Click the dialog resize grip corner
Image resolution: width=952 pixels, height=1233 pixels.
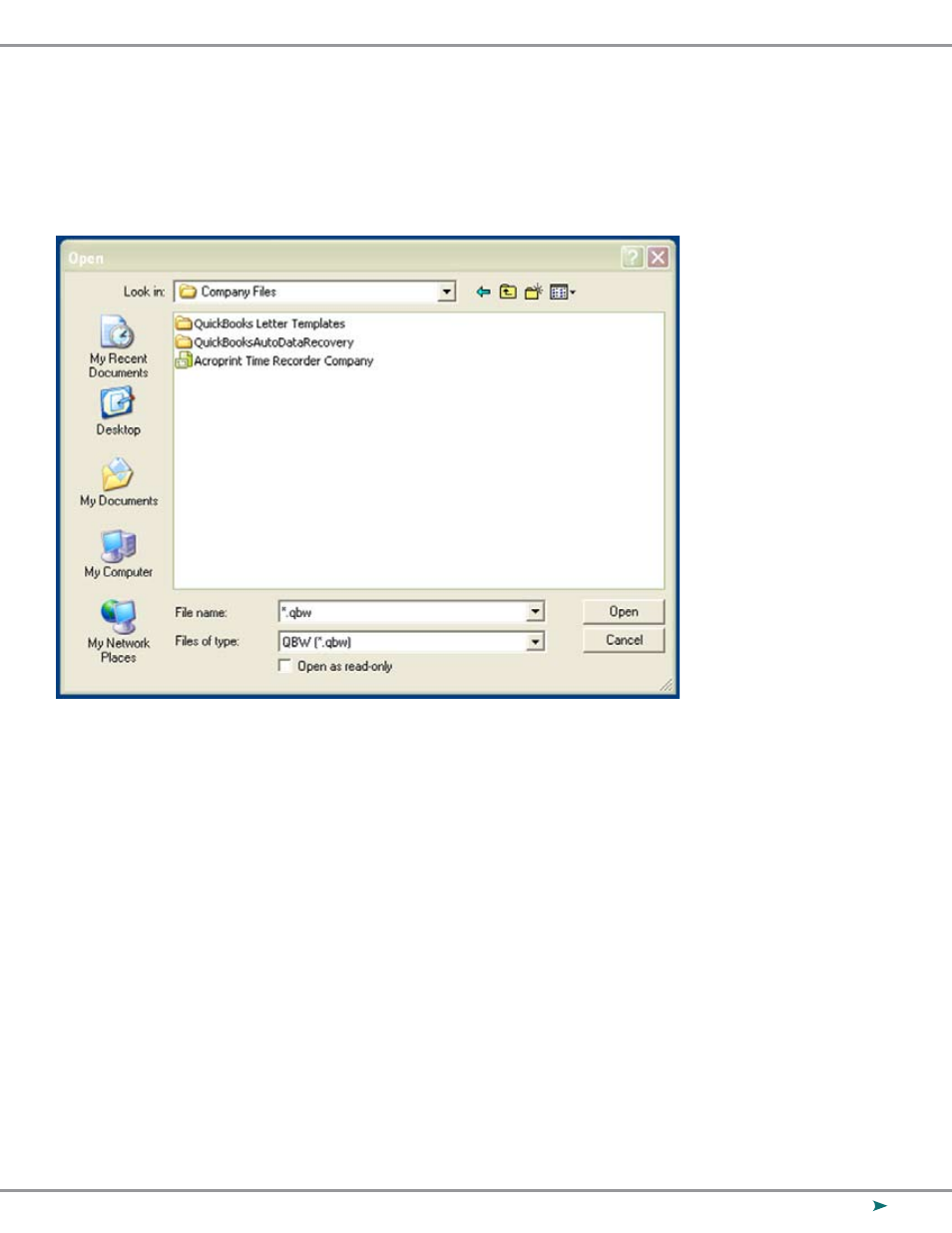(x=666, y=684)
